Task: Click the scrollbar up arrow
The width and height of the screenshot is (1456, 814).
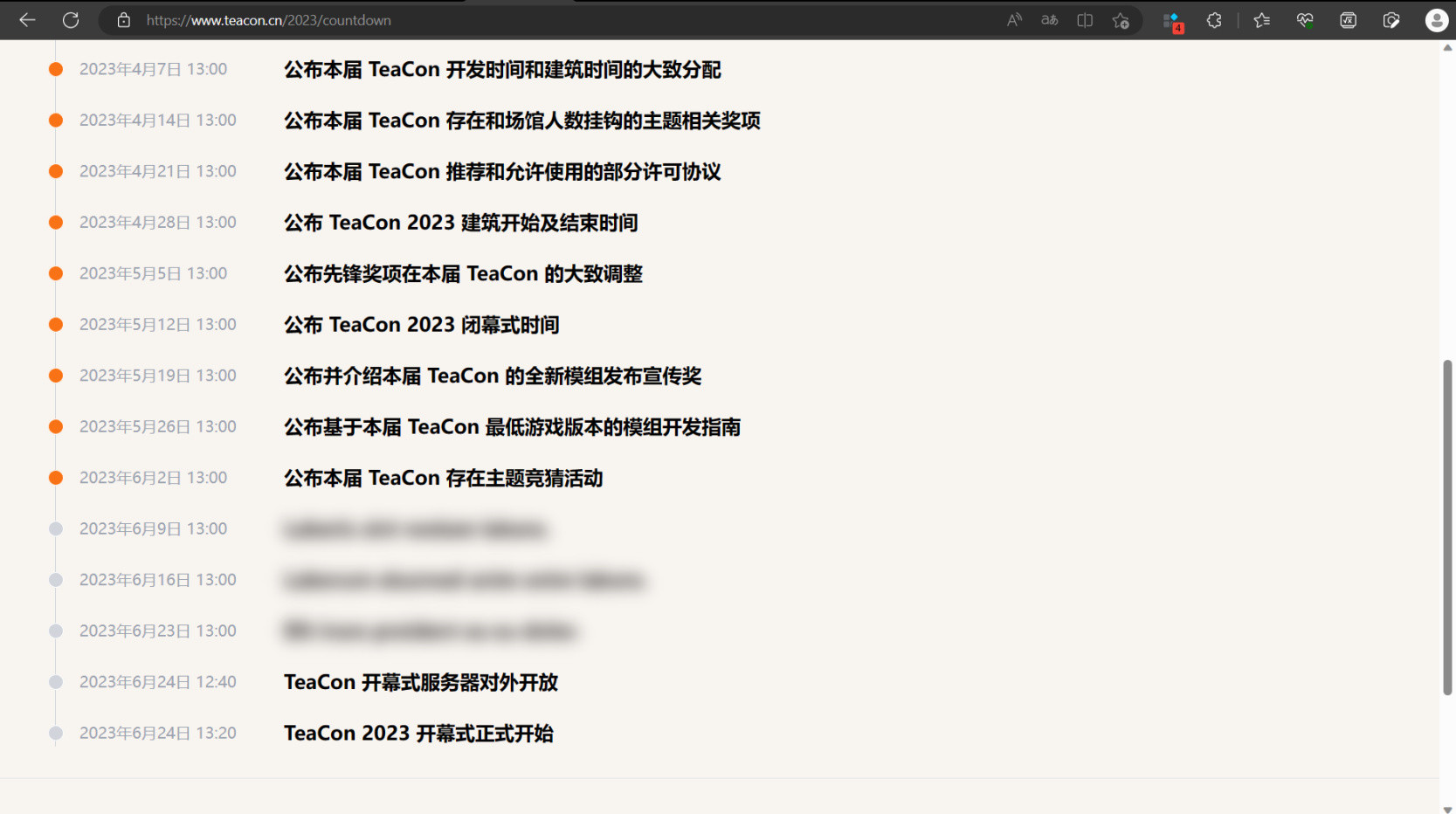Action: point(1447,48)
